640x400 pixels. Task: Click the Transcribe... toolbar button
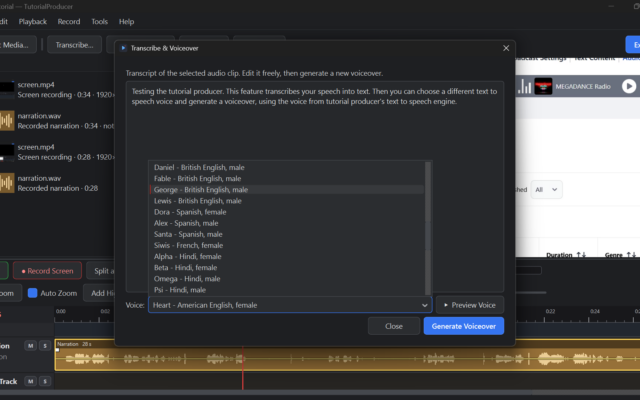tap(74, 45)
